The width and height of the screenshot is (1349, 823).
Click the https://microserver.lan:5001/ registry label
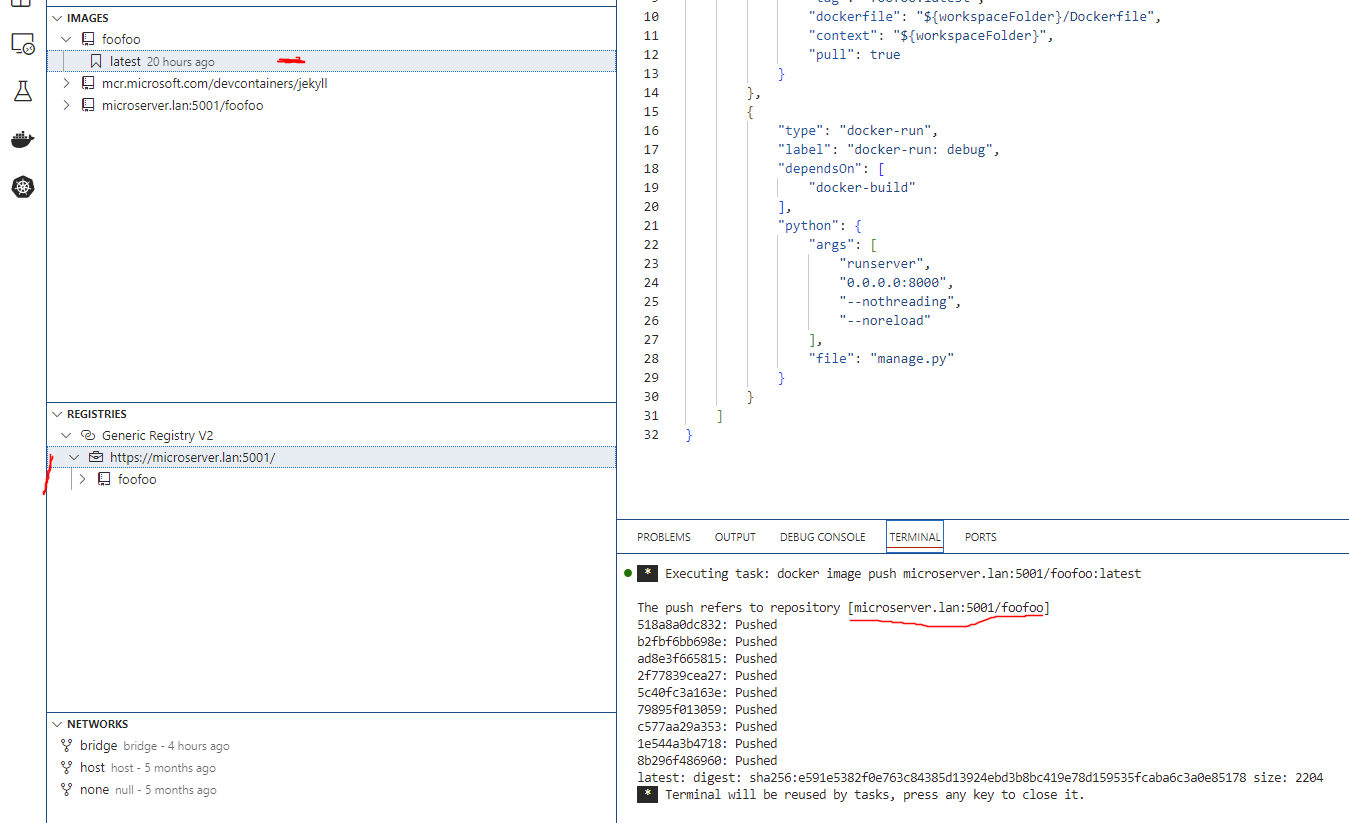click(x=192, y=458)
